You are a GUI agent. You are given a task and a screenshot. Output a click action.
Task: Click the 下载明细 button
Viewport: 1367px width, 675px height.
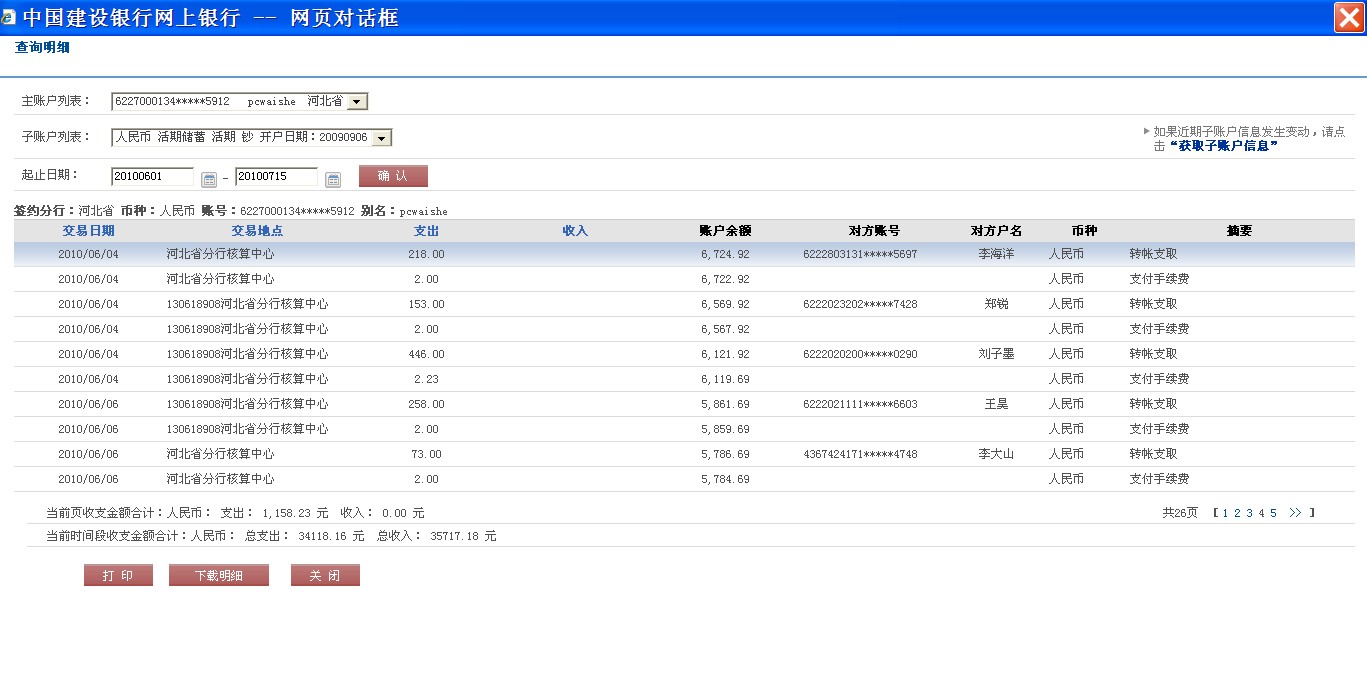(218, 575)
